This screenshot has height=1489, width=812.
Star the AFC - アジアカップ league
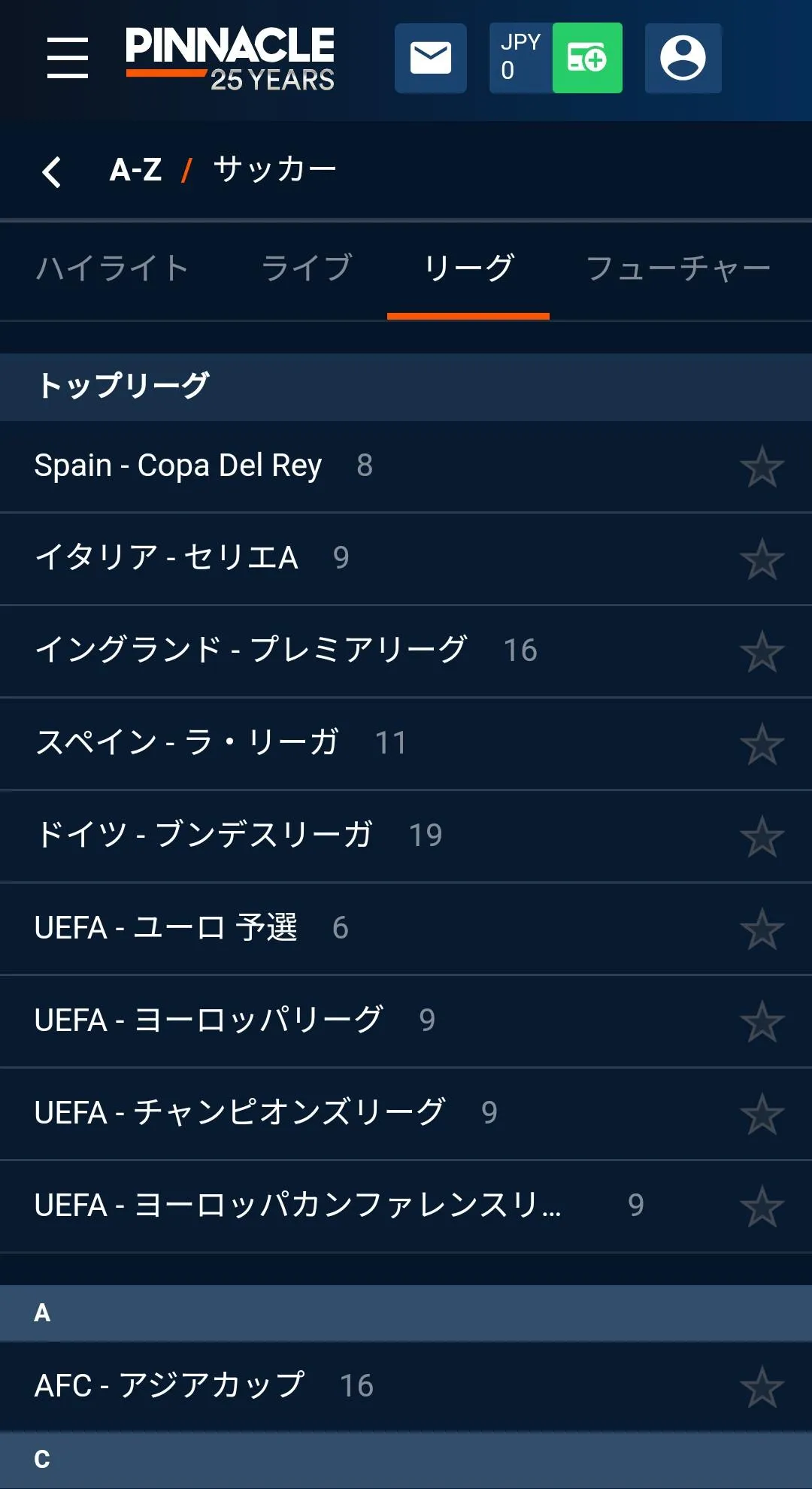[762, 1387]
